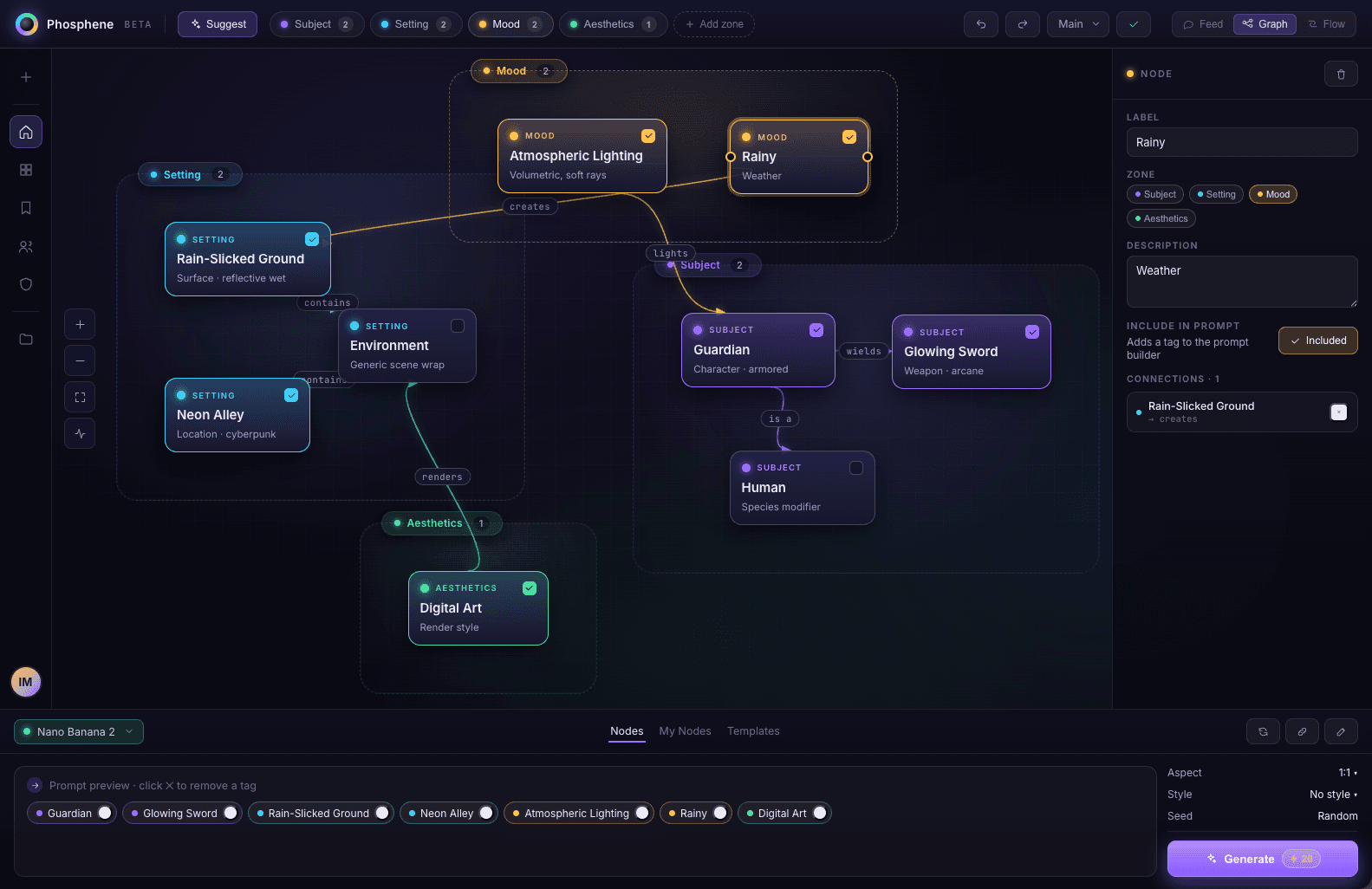This screenshot has width=1372, height=889.
Task: Fit graph to screen
Action: click(x=80, y=397)
